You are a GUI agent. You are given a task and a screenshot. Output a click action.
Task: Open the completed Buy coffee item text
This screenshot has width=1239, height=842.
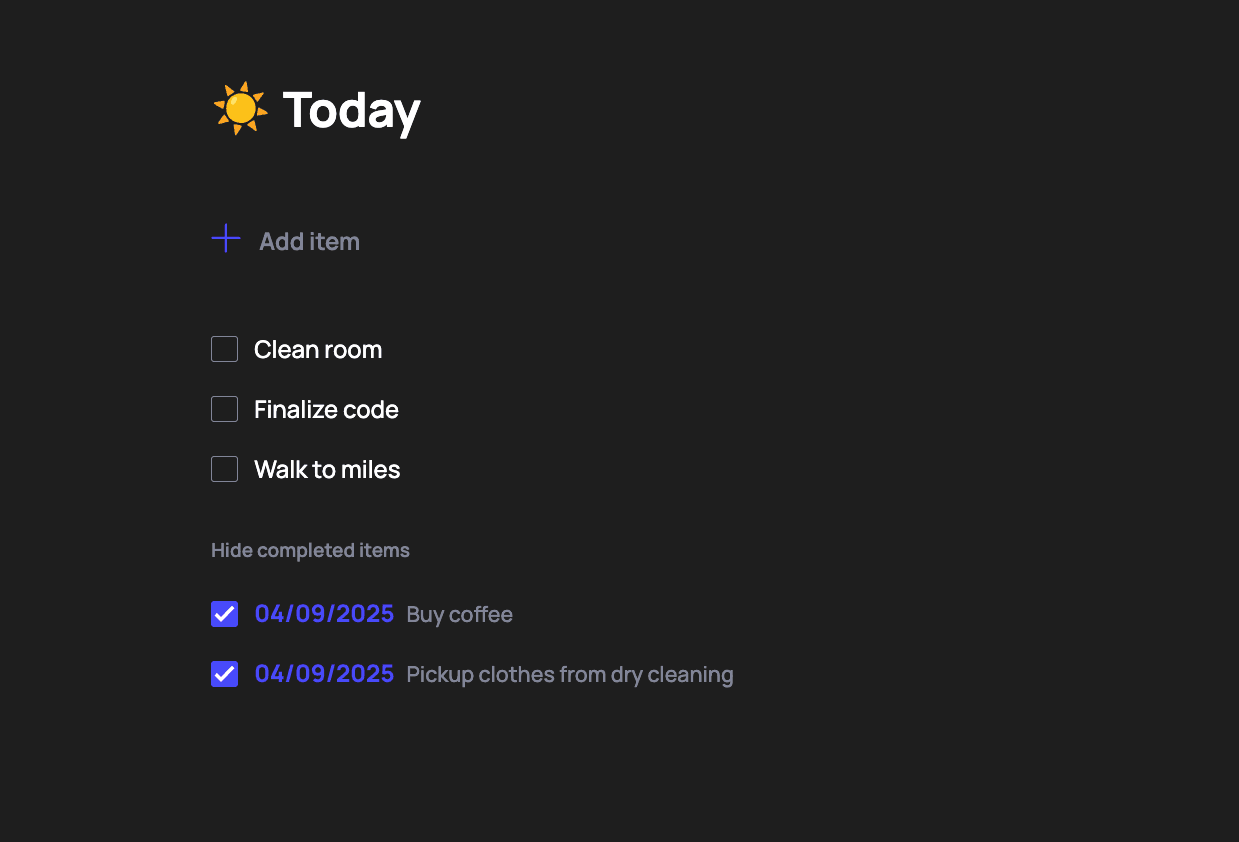coord(459,614)
